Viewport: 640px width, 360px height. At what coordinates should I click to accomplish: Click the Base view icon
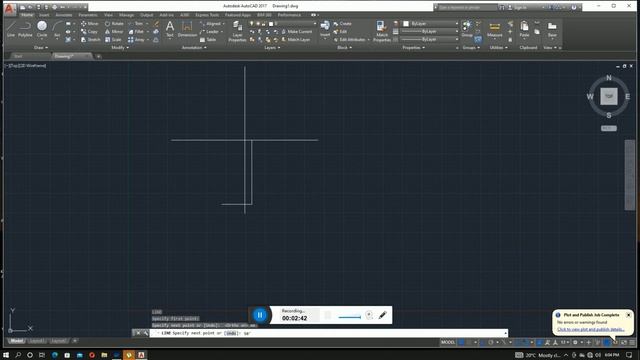552,29
